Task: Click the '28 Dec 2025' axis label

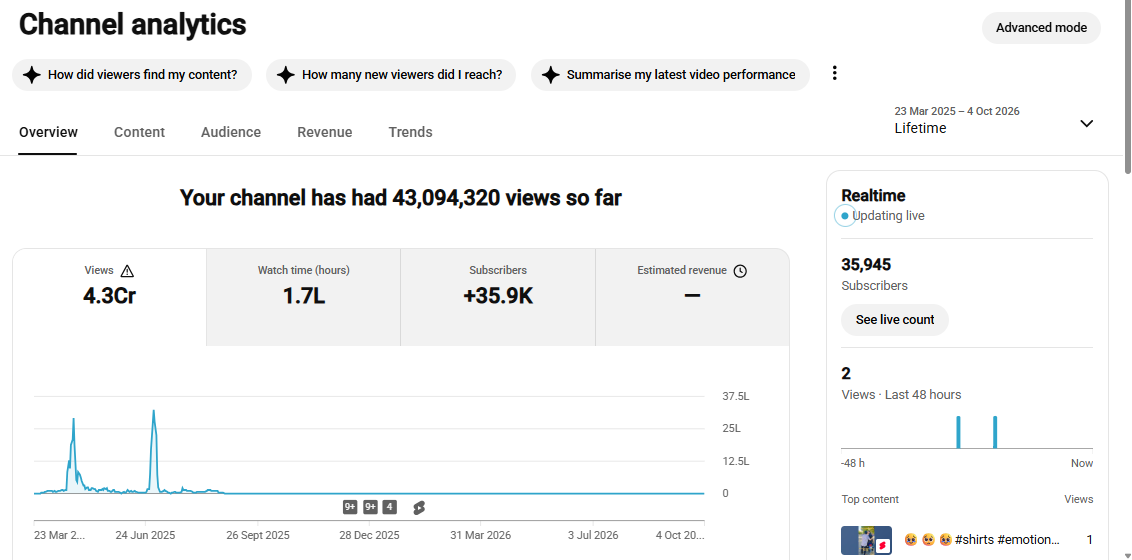Action: tap(369, 535)
